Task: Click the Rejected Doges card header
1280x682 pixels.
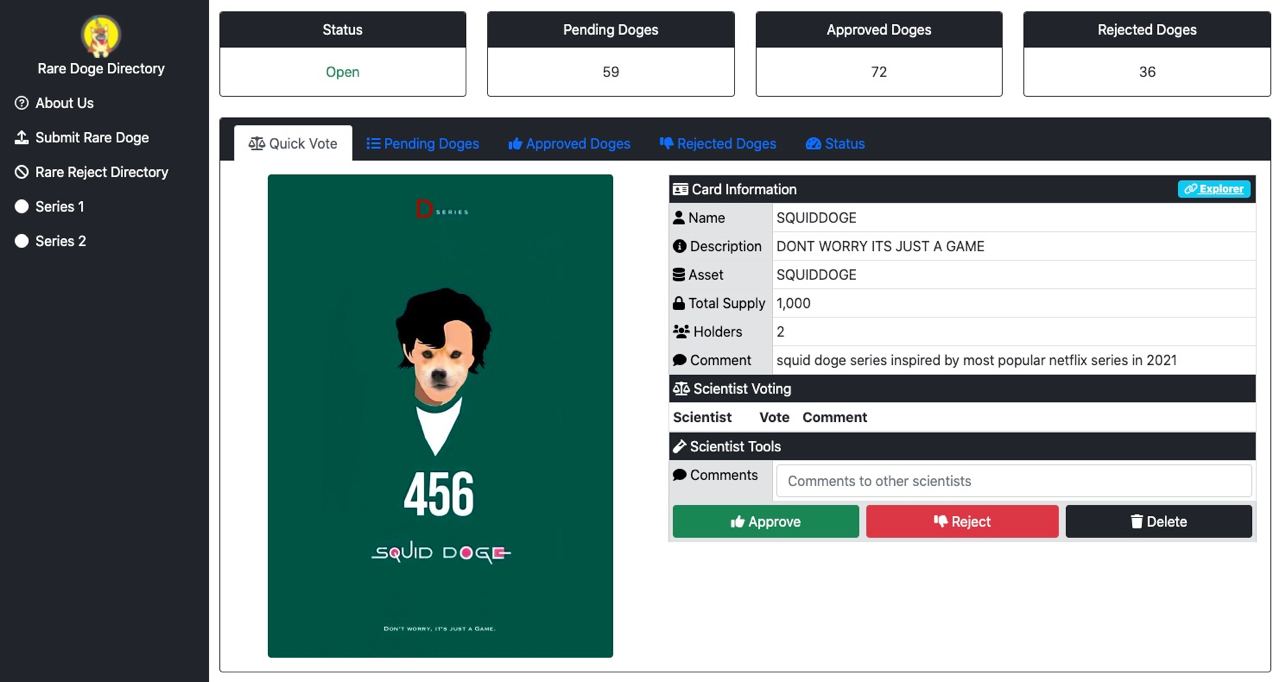Action: click(1147, 30)
